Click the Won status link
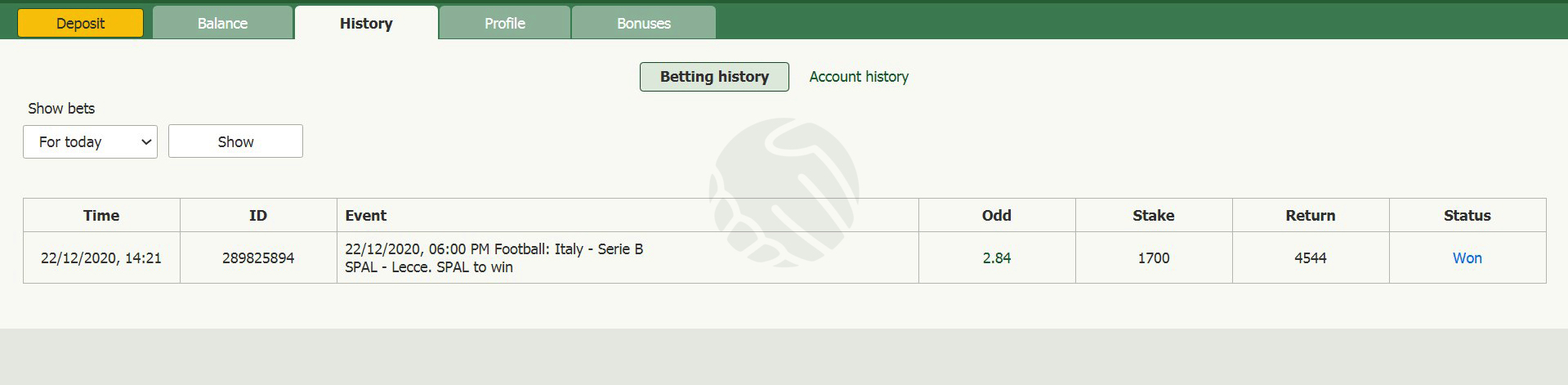 [1467, 258]
